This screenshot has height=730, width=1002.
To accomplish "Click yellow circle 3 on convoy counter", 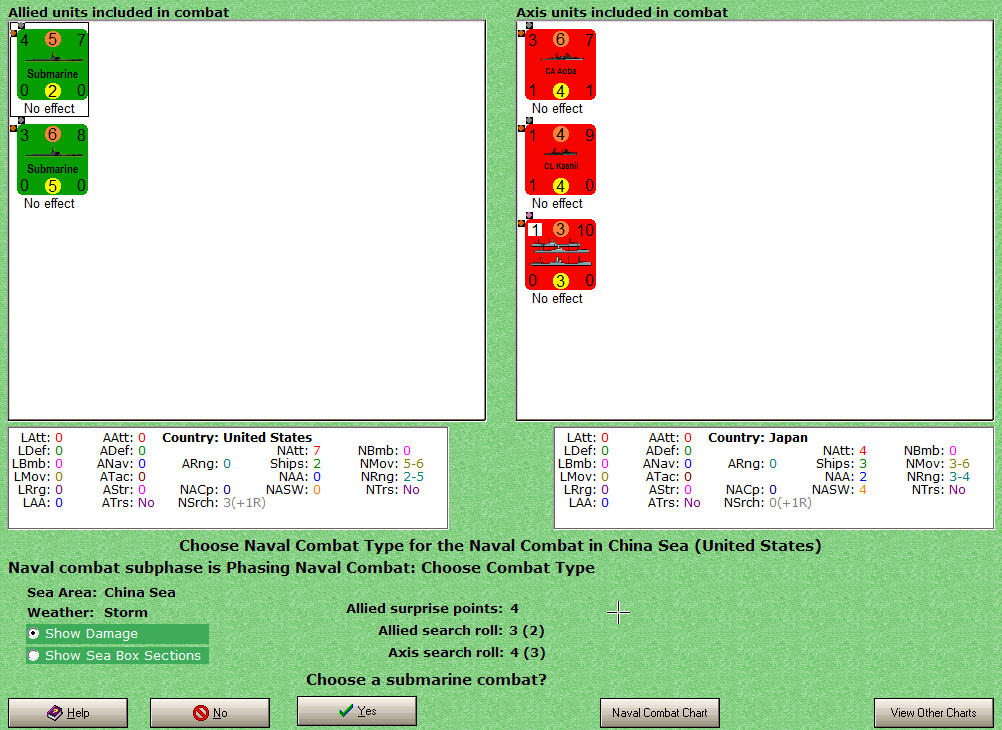I will pyautogui.click(x=560, y=281).
